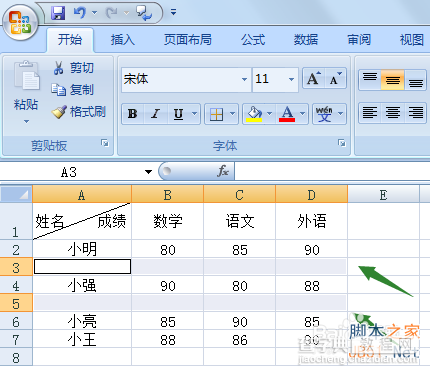Click cell containing 小明

pyautogui.click(x=82, y=249)
